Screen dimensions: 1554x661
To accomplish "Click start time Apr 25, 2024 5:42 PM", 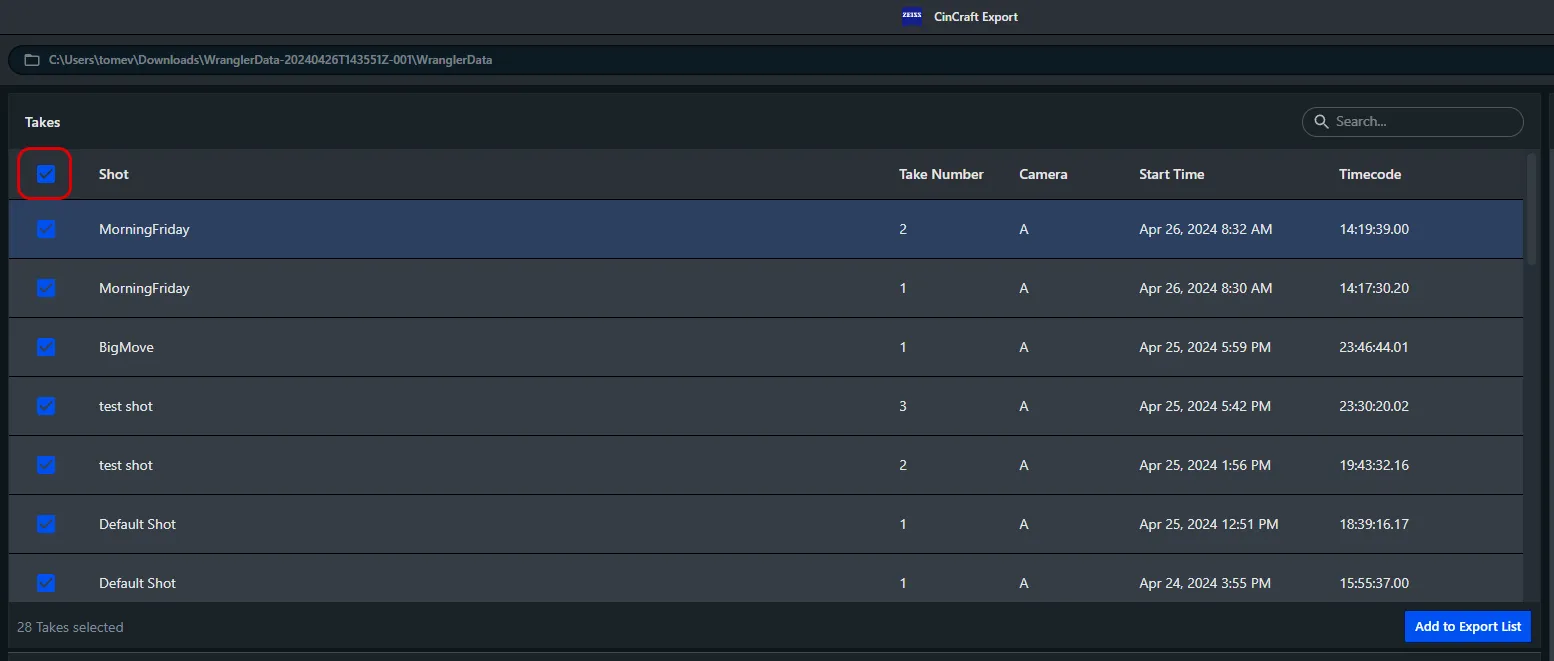I will coord(1205,406).
